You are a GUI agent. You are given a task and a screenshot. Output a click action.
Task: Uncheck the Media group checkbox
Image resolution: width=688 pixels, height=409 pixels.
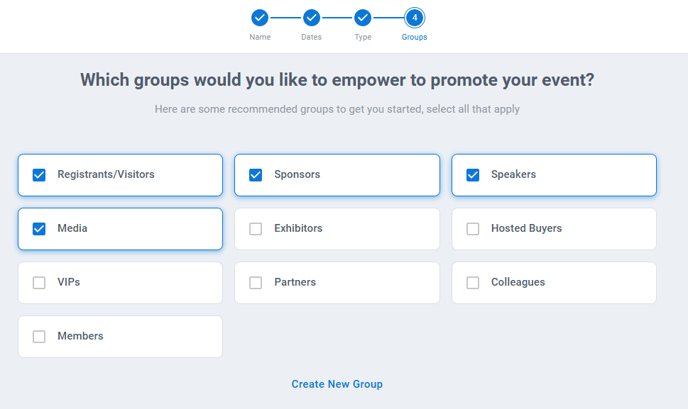coord(39,229)
